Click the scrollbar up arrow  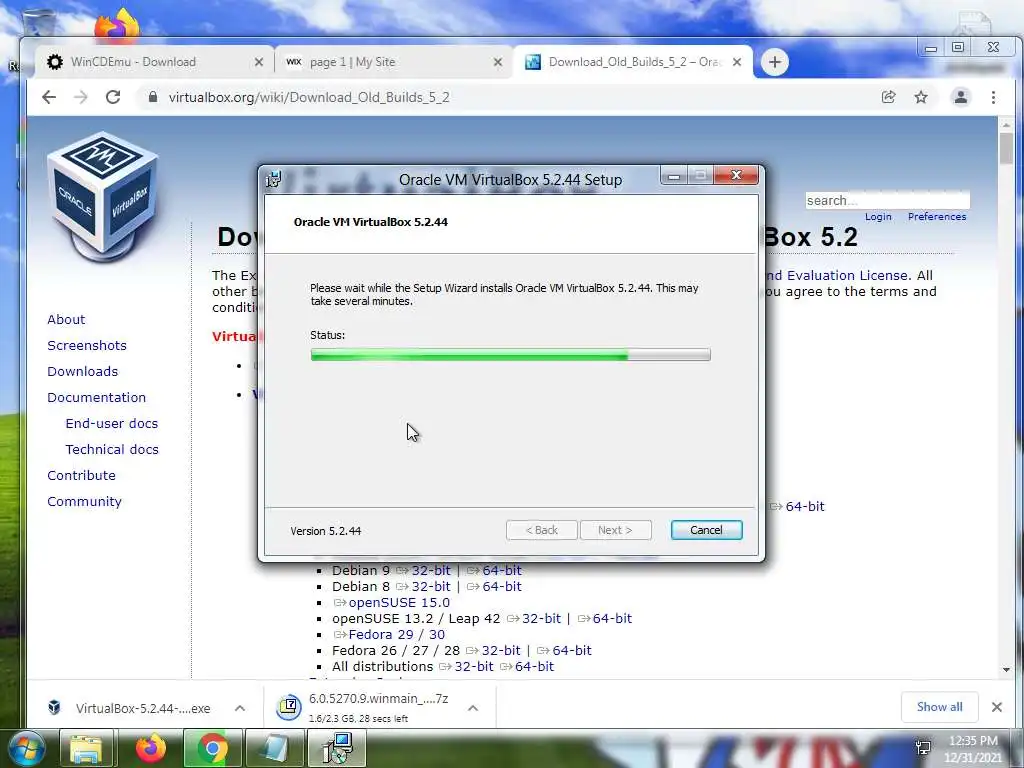1006,124
